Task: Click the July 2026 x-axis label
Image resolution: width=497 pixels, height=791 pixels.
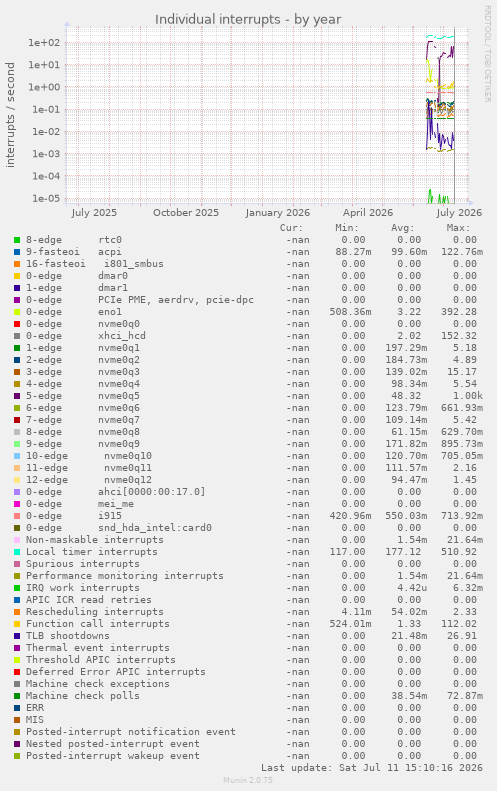Action: tap(459, 212)
